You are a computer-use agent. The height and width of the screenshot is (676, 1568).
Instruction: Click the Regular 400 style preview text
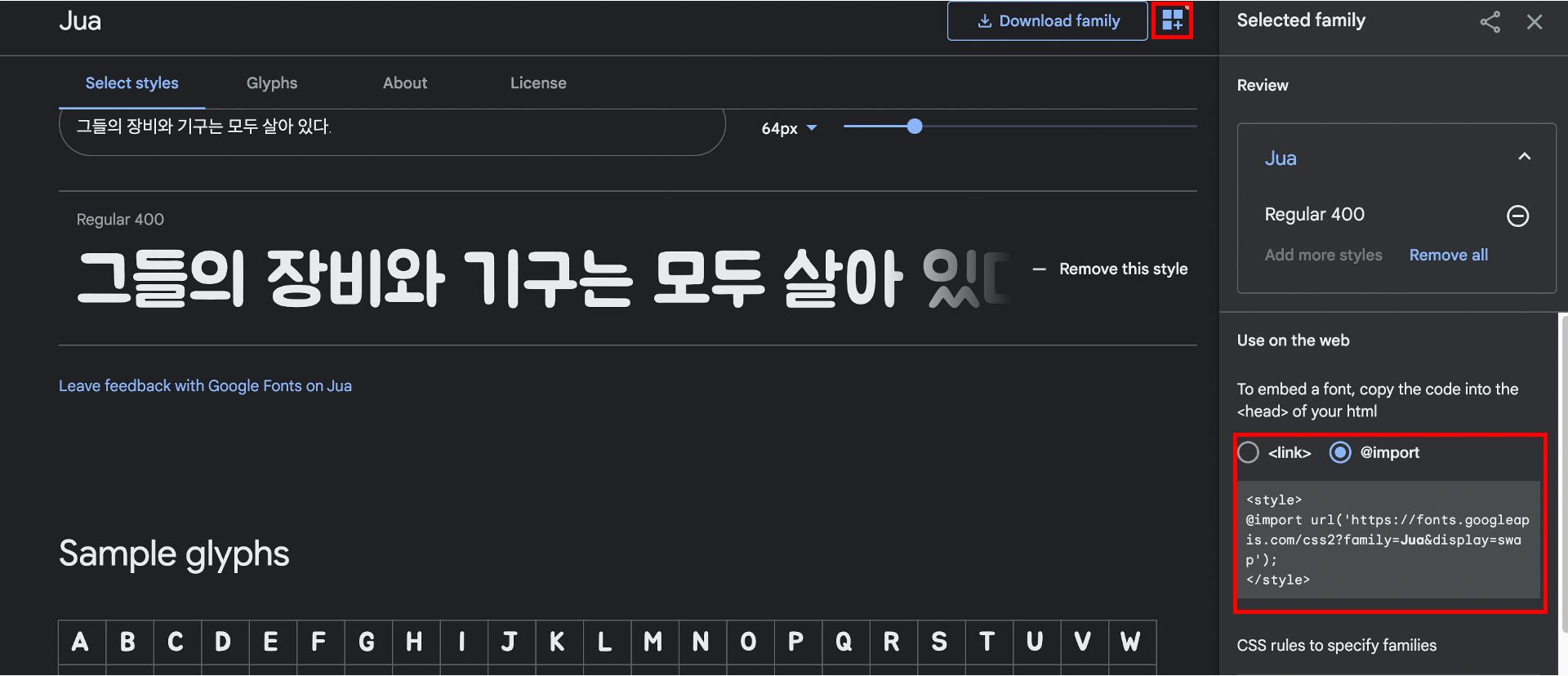543,278
